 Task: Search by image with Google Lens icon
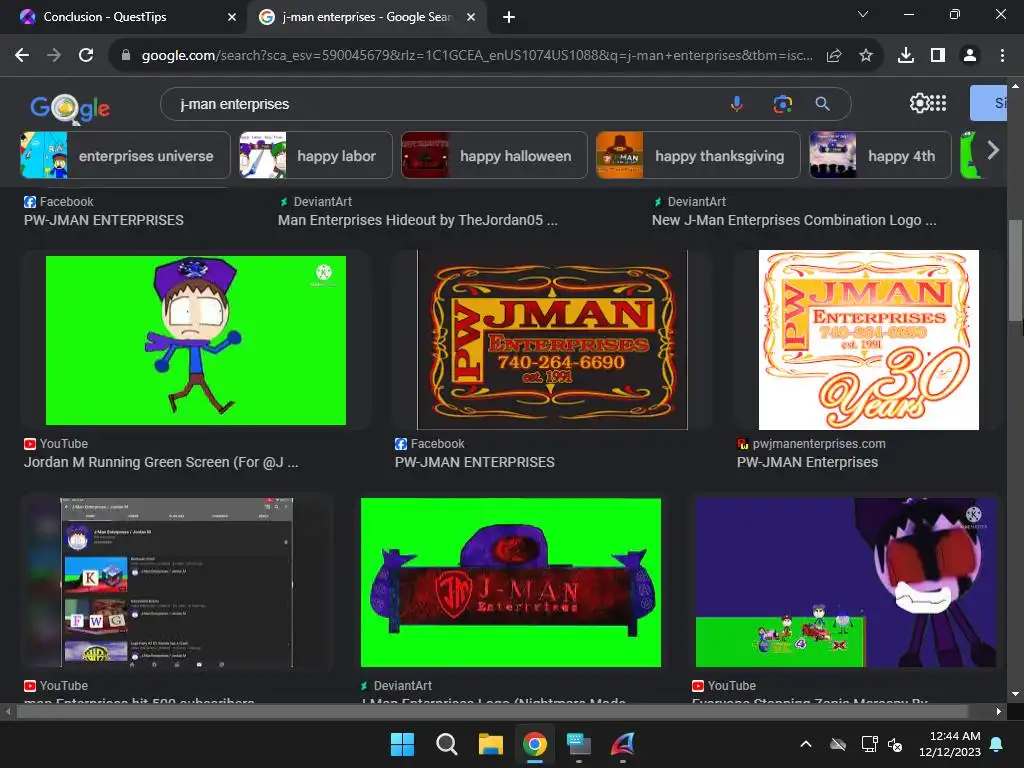(782, 104)
